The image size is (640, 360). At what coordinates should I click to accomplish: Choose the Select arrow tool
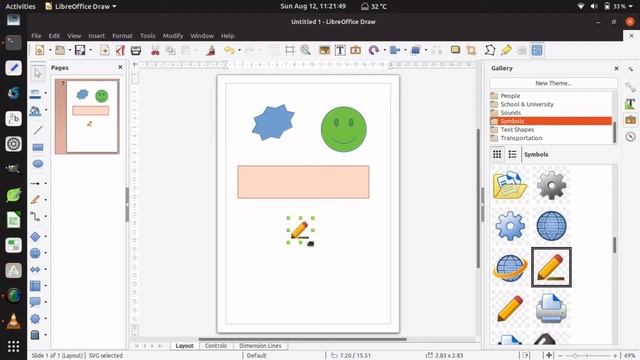(38, 73)
